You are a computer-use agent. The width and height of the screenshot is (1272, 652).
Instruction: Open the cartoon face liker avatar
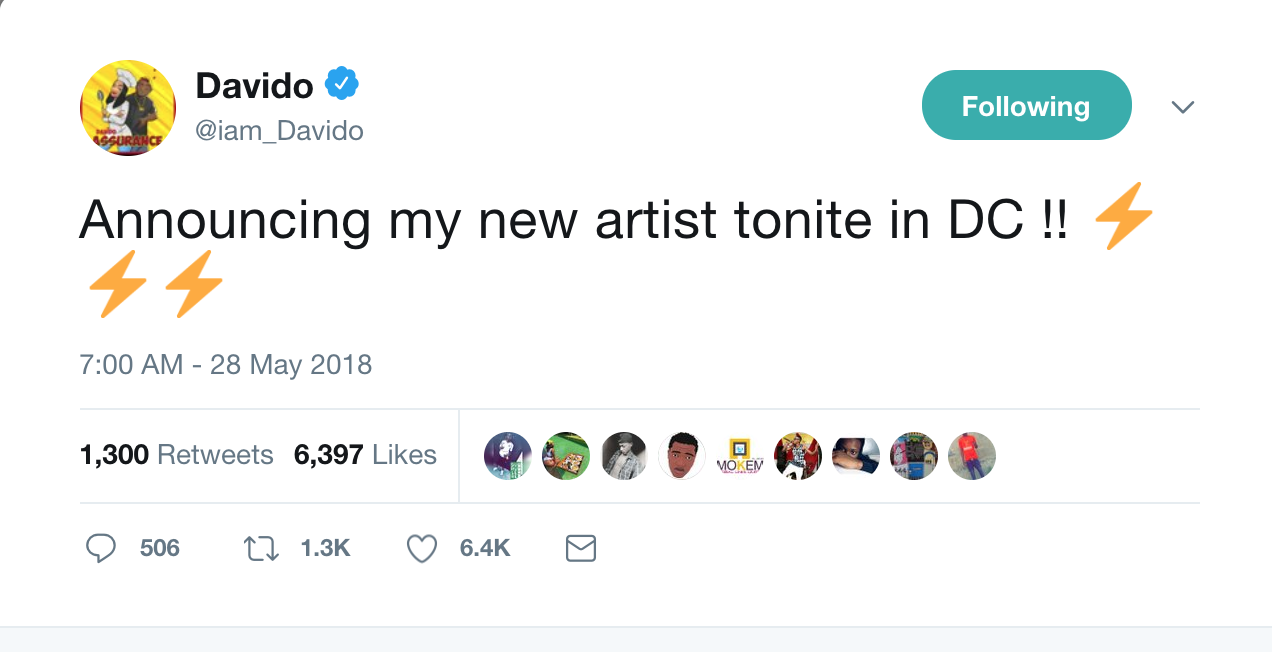682,456
